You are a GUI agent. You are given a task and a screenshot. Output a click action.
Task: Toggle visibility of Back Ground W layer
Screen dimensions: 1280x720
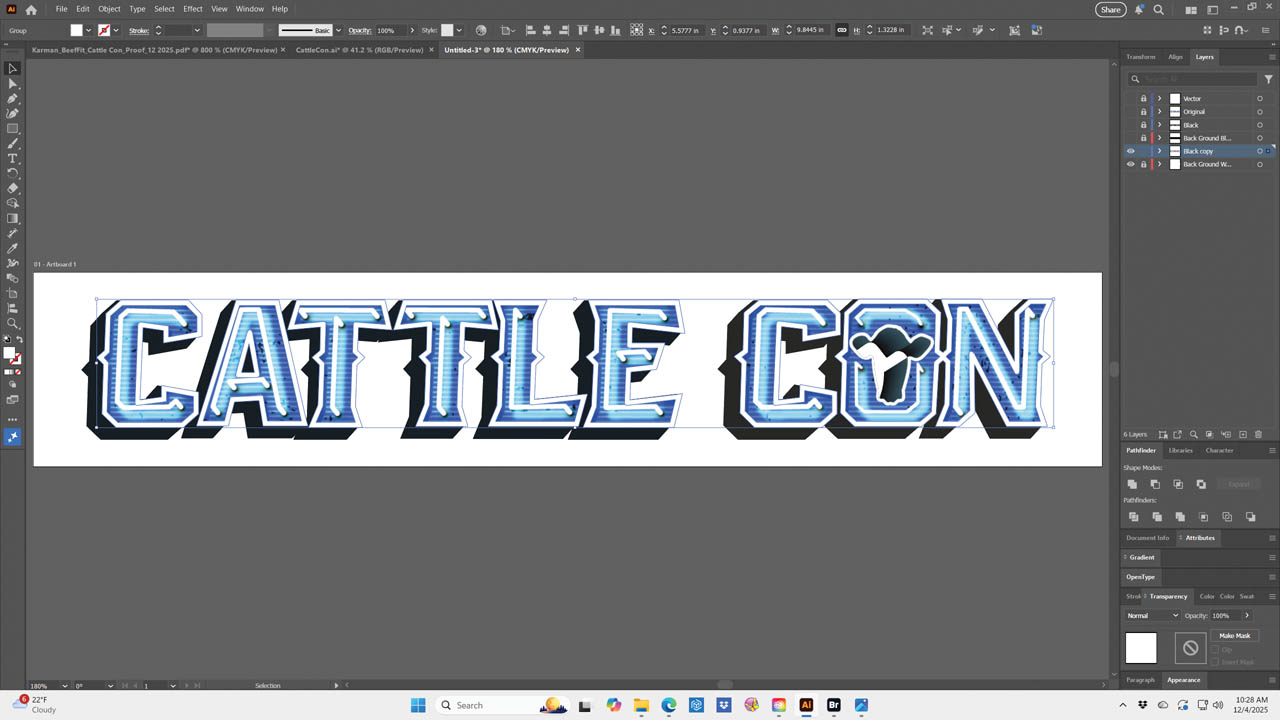(1131, 164)
